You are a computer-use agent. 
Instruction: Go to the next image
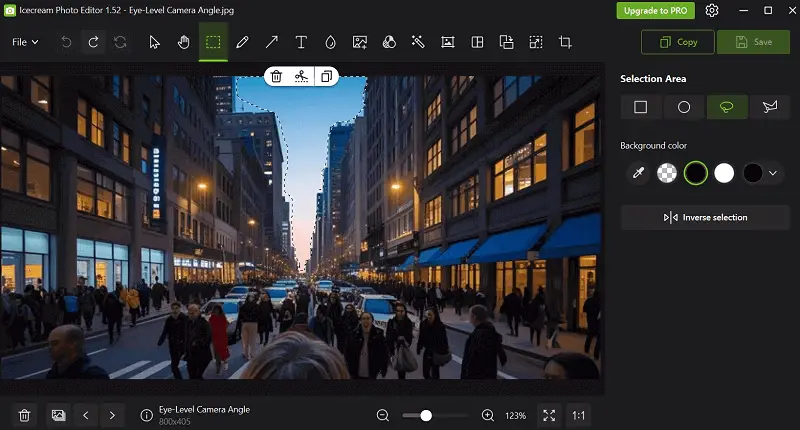tap(112, 415)
